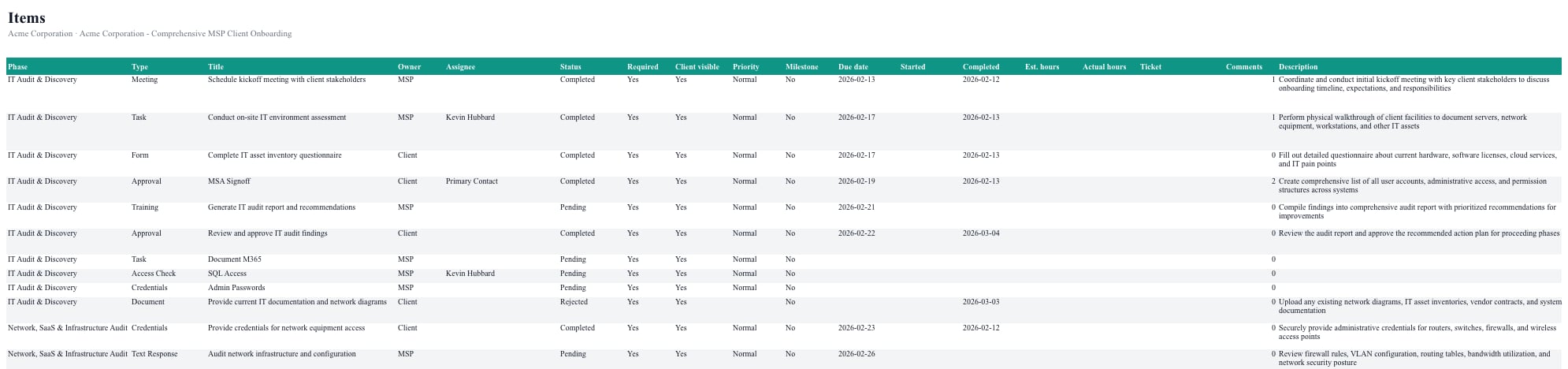This screenshot has width=1568, height=369.
Task: Click the Milestone column header
Action: point(801,67)
